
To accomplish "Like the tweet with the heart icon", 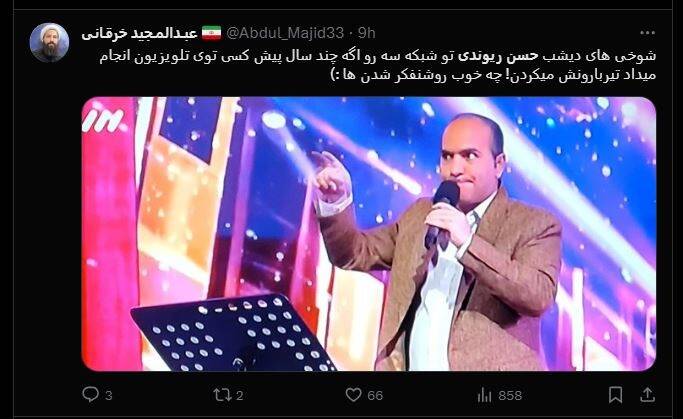I will tap(353, 395).
